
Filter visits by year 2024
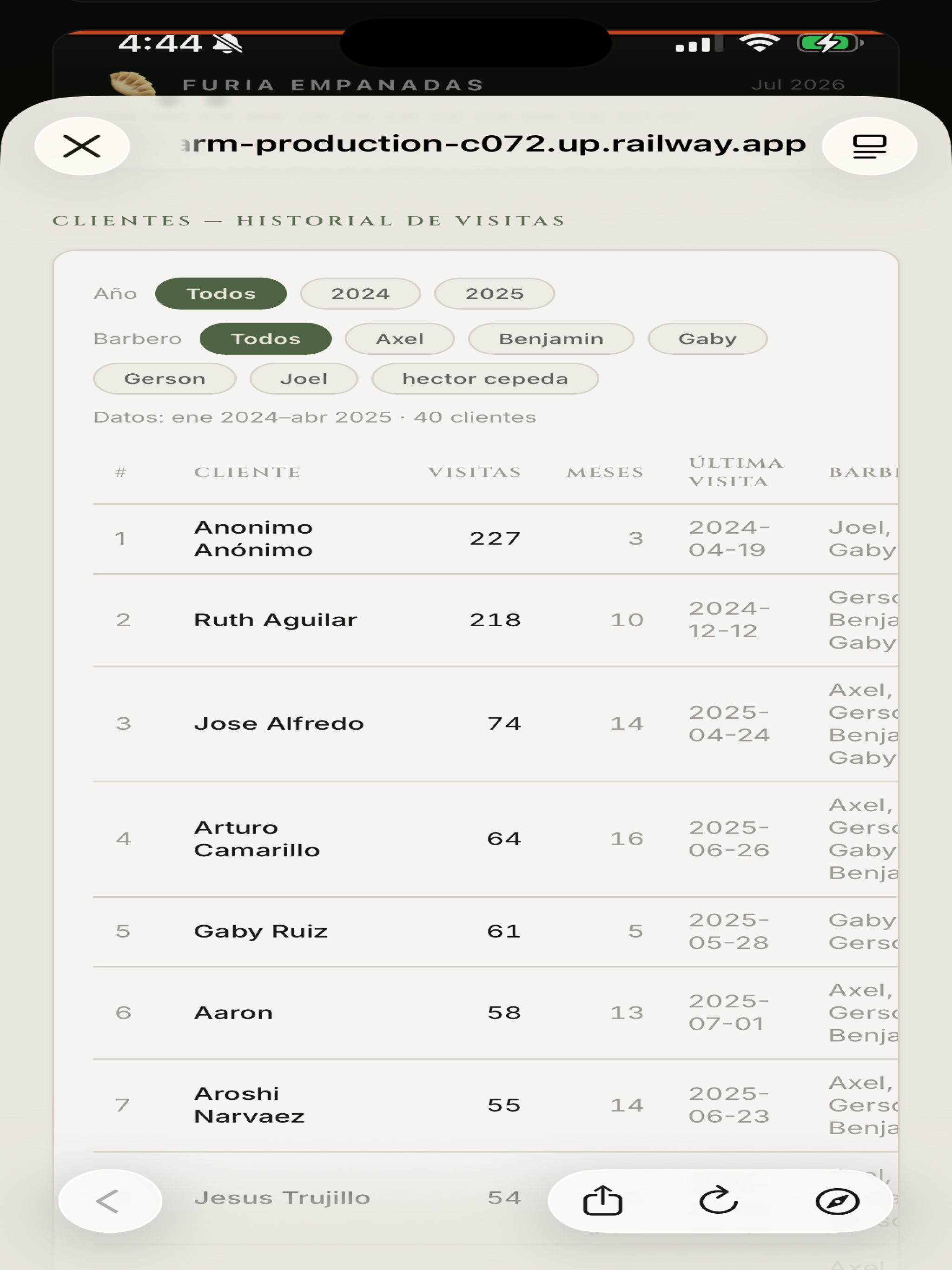point(361,293)
